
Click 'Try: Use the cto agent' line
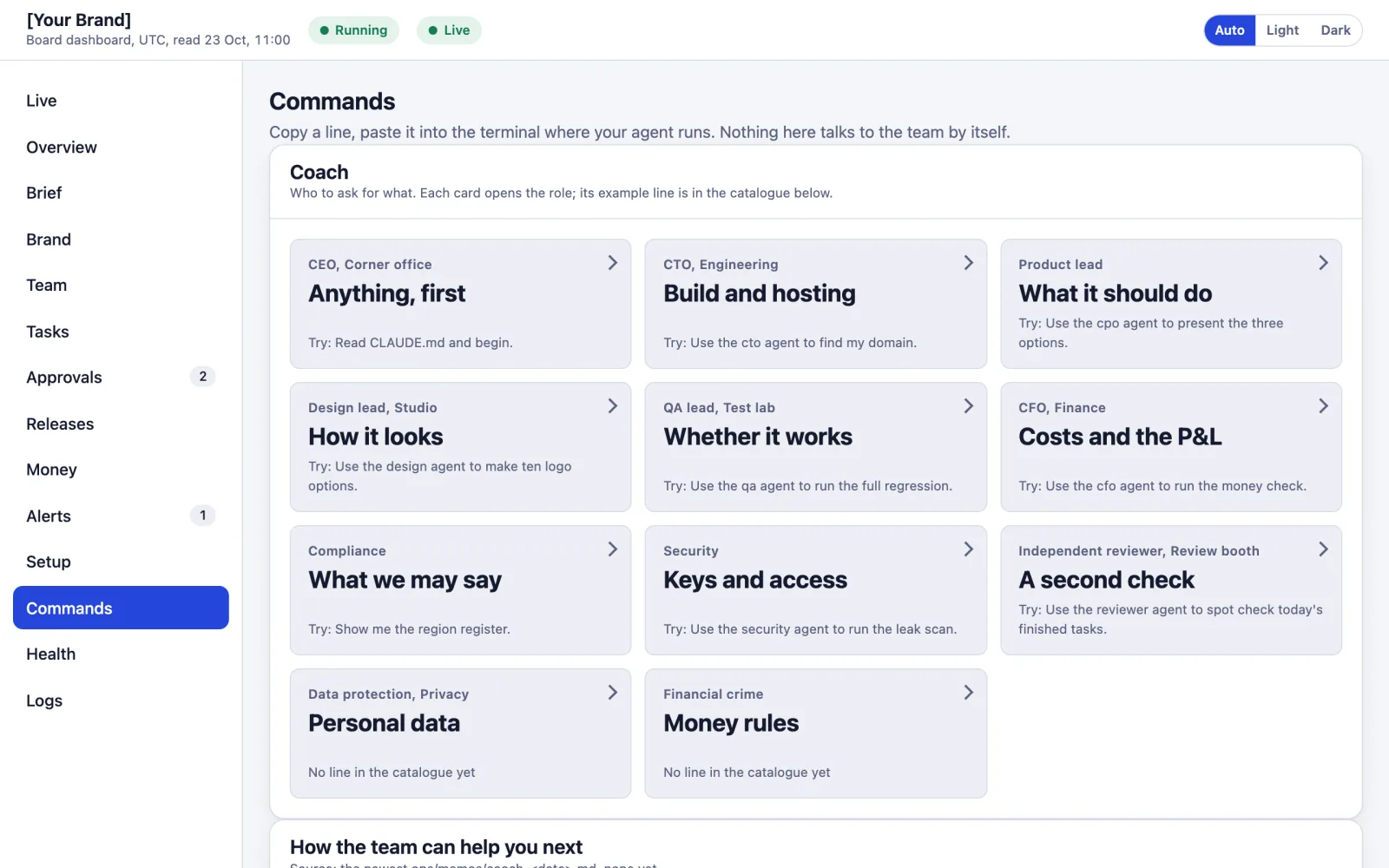(x=790, y=343)
